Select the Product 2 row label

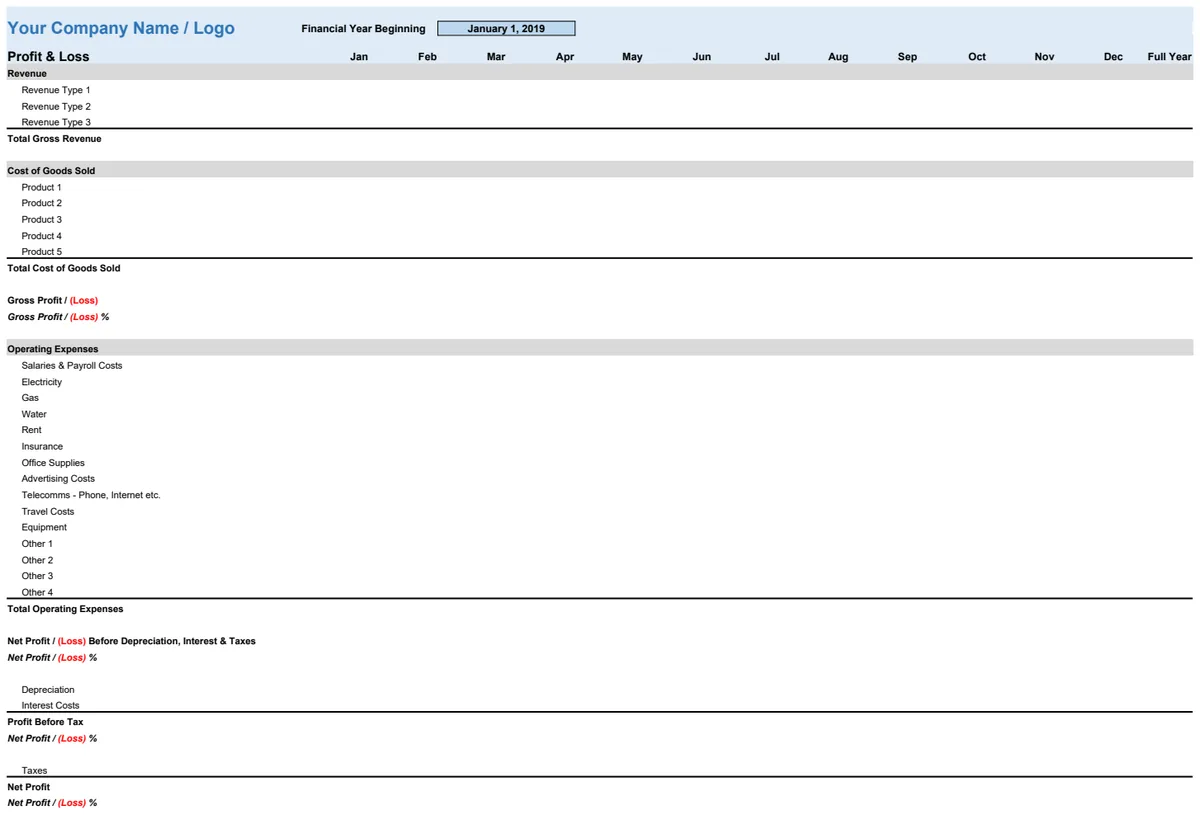click(x=41, y=203)
